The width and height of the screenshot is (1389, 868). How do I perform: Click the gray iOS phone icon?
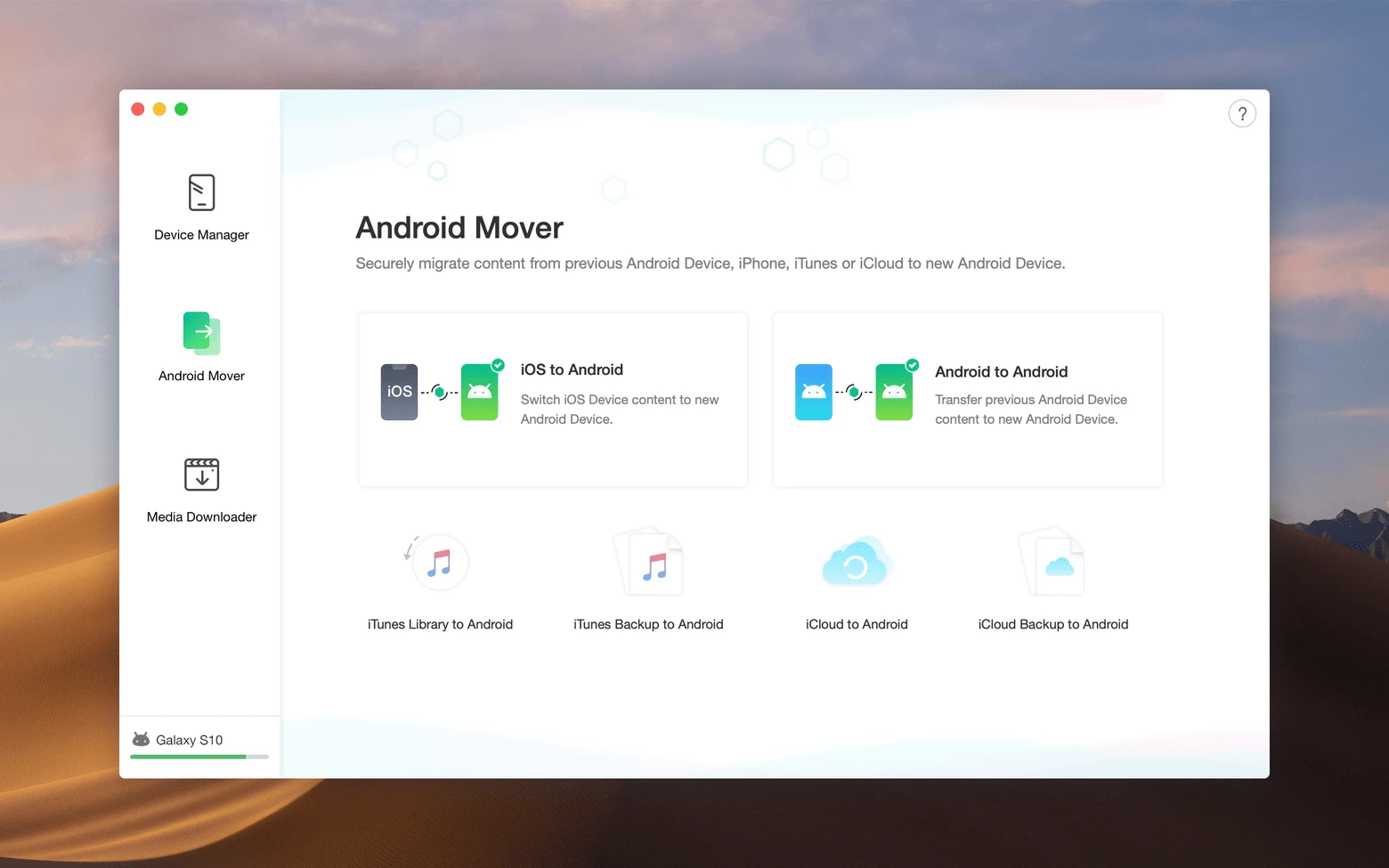click(399, 392)
